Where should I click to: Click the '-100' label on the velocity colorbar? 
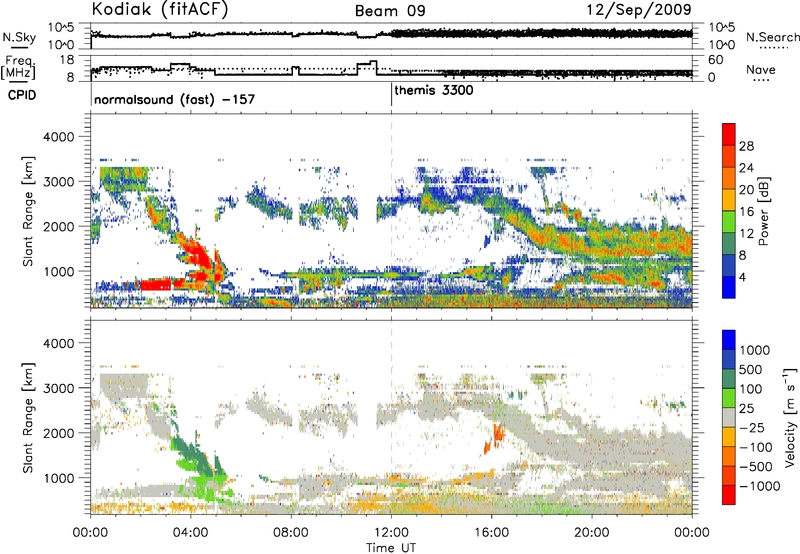(756, 447)
